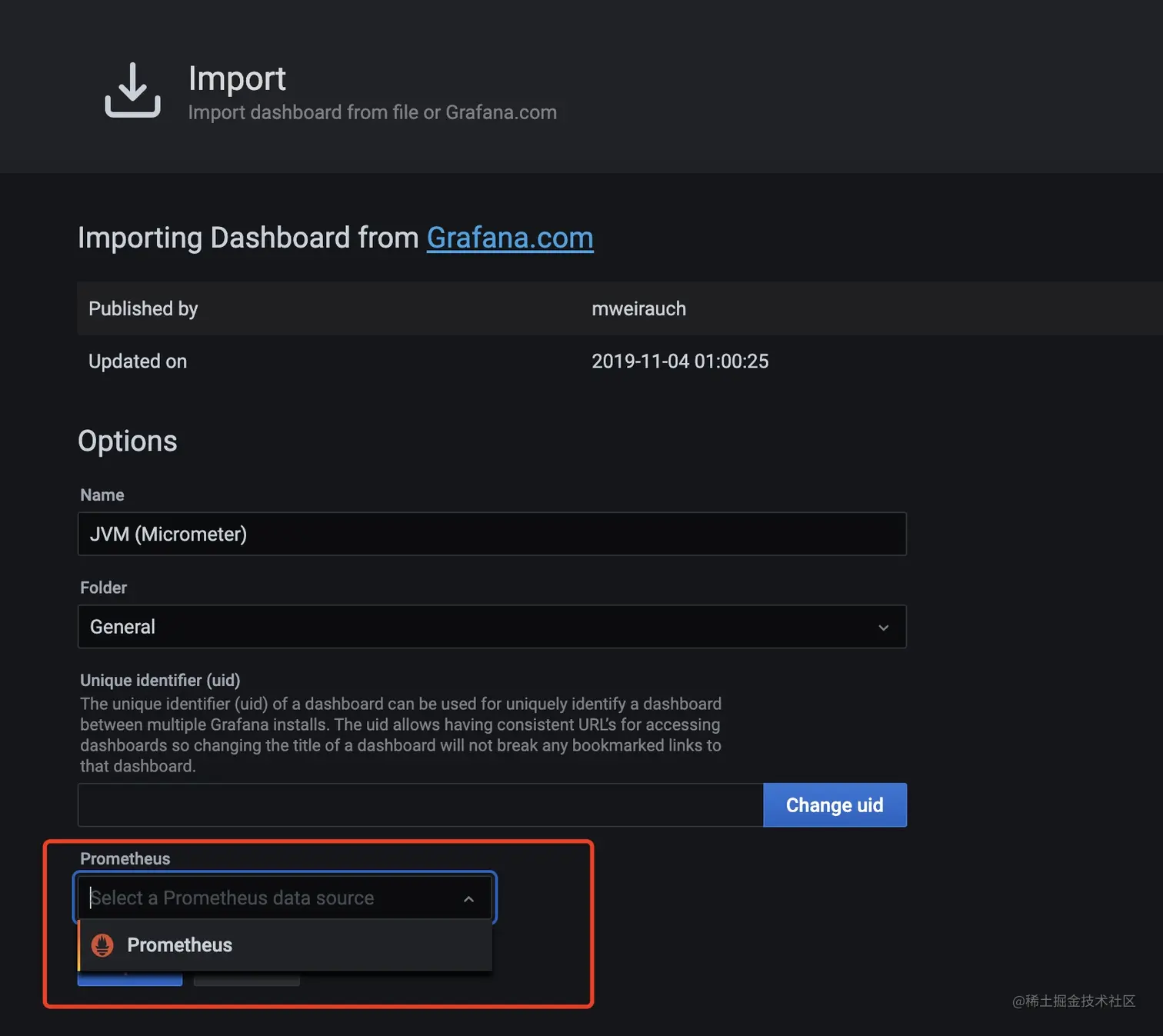
Task: Click the Name field label
Action: point(102,495)
